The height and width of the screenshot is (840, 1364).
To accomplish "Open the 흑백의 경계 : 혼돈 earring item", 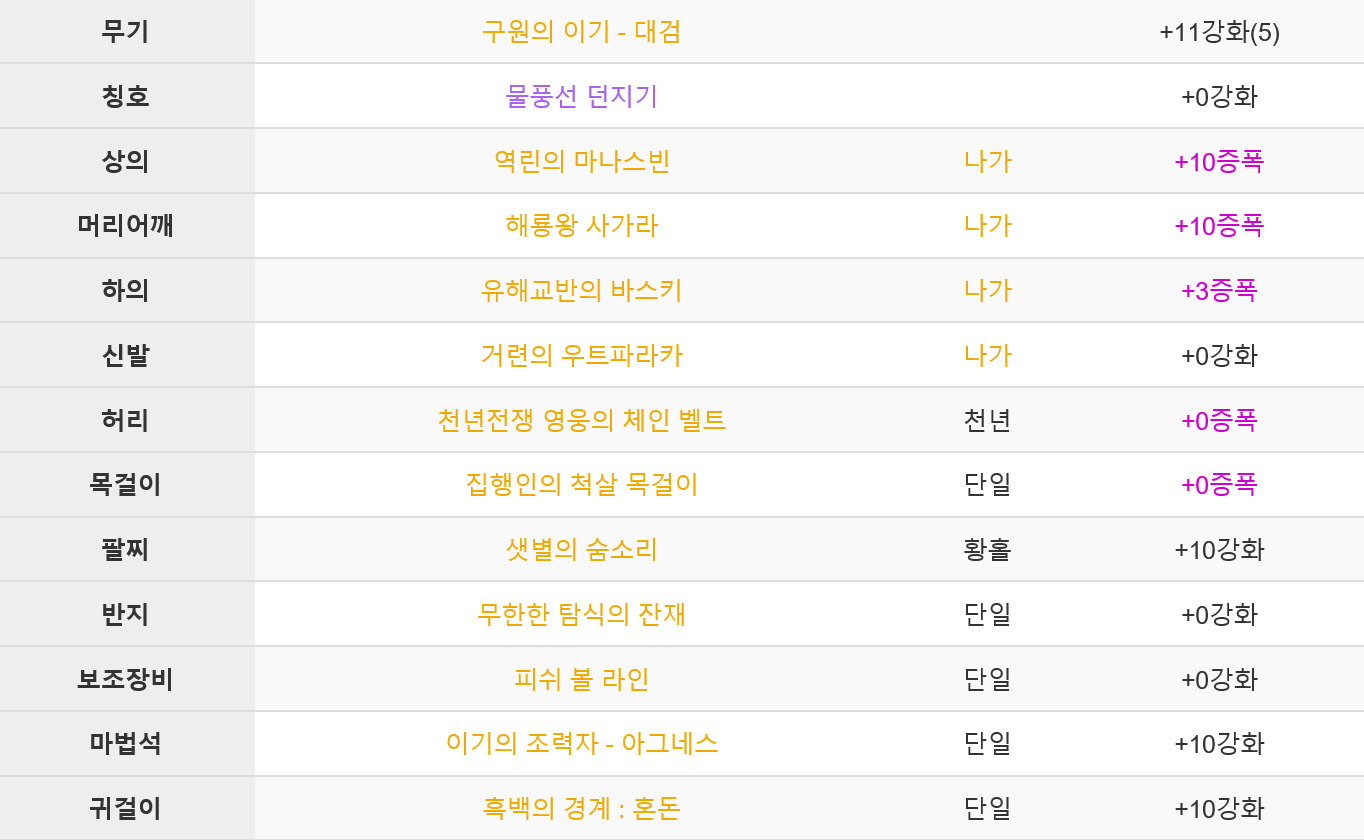I will [582, 808].
